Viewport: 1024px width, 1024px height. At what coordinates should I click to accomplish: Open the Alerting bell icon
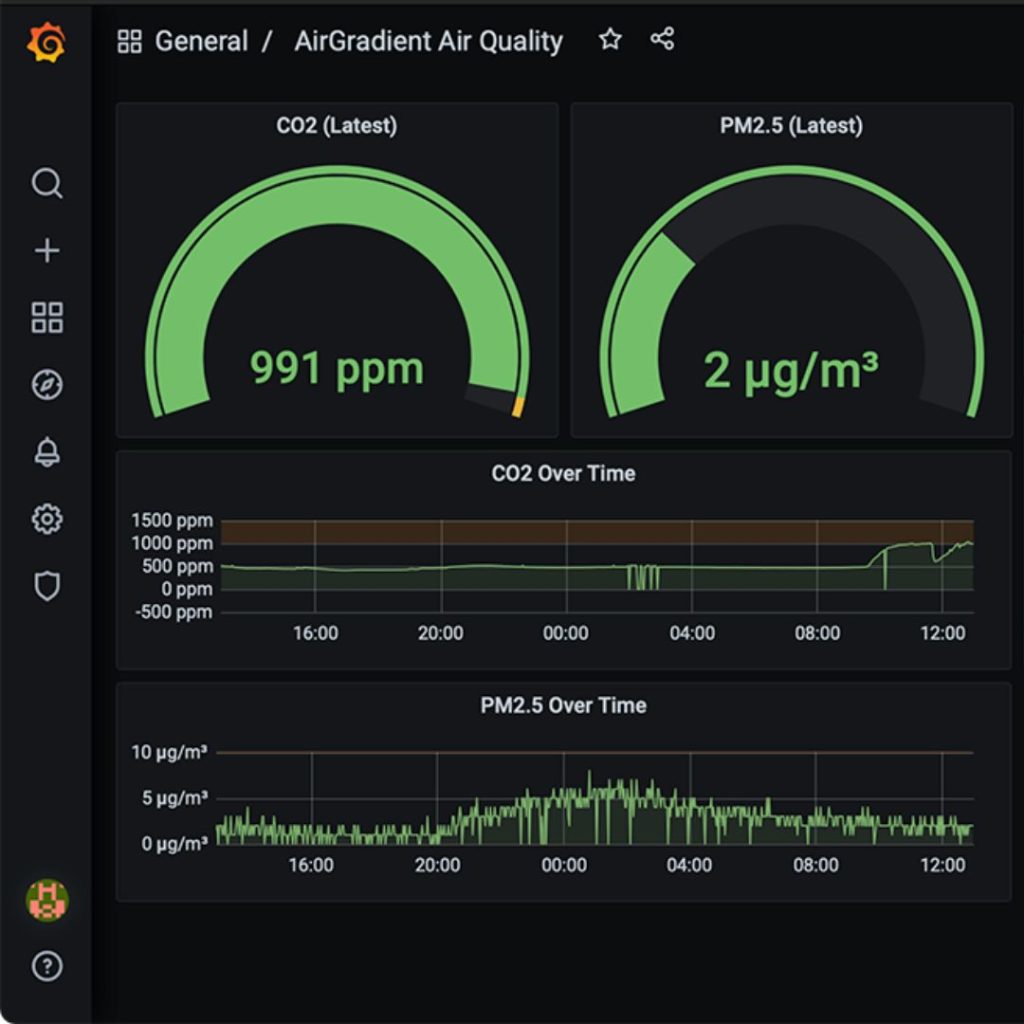pos(47,452)
